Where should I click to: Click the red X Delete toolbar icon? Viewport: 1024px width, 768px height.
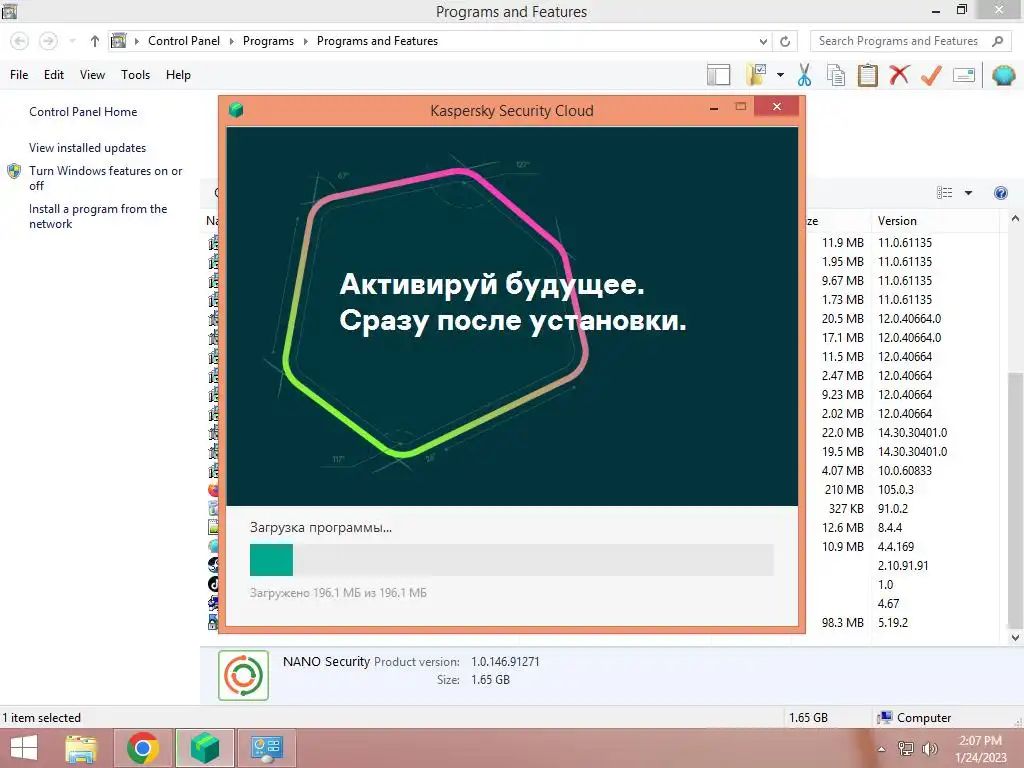pyautogui.click(x=899, y=74)
